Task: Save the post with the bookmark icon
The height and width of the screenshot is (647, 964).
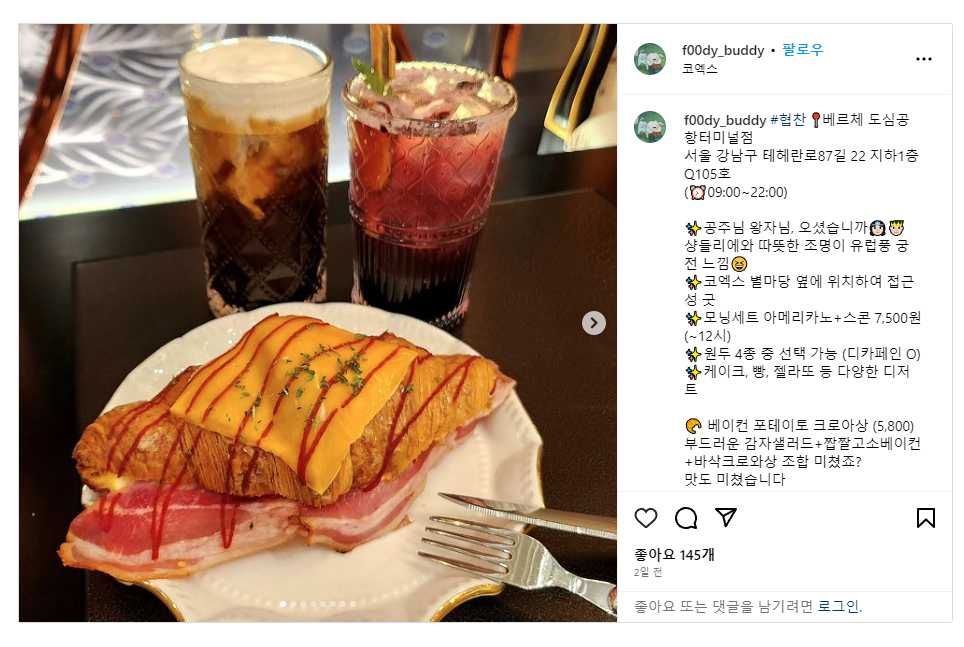Action: point(926,518)
